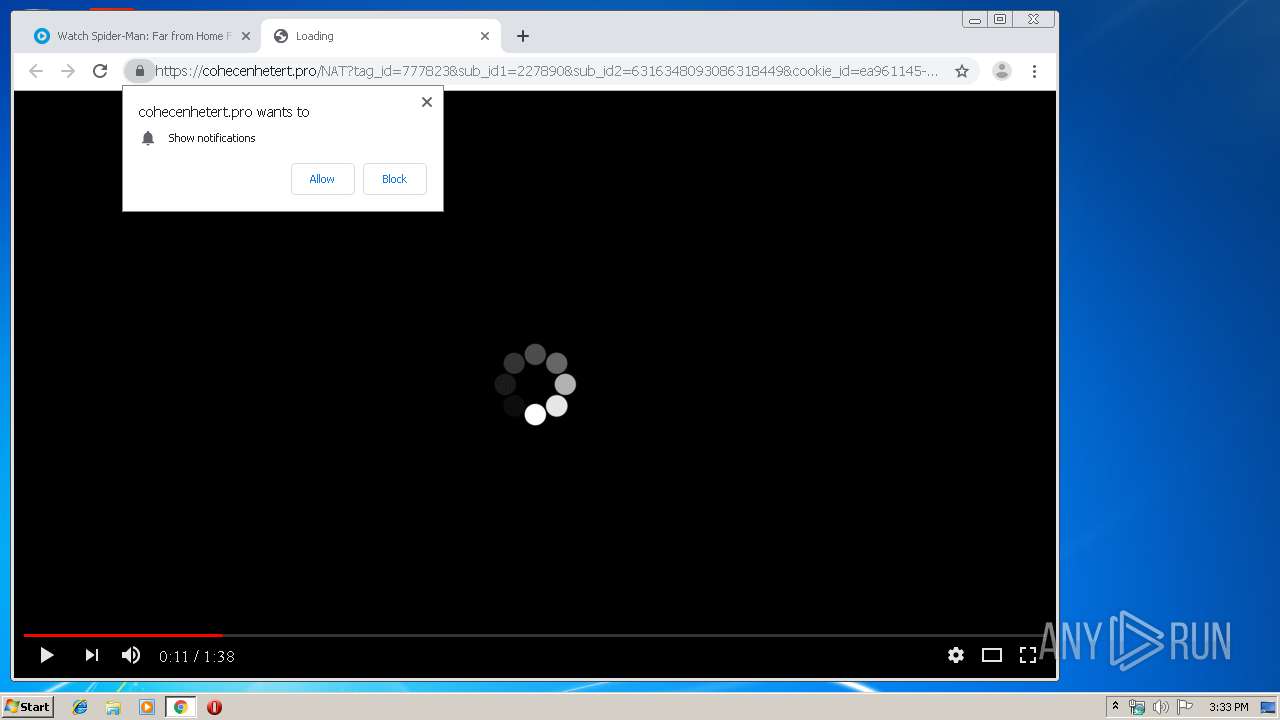Open media player from taskbar

click(147, 707)
